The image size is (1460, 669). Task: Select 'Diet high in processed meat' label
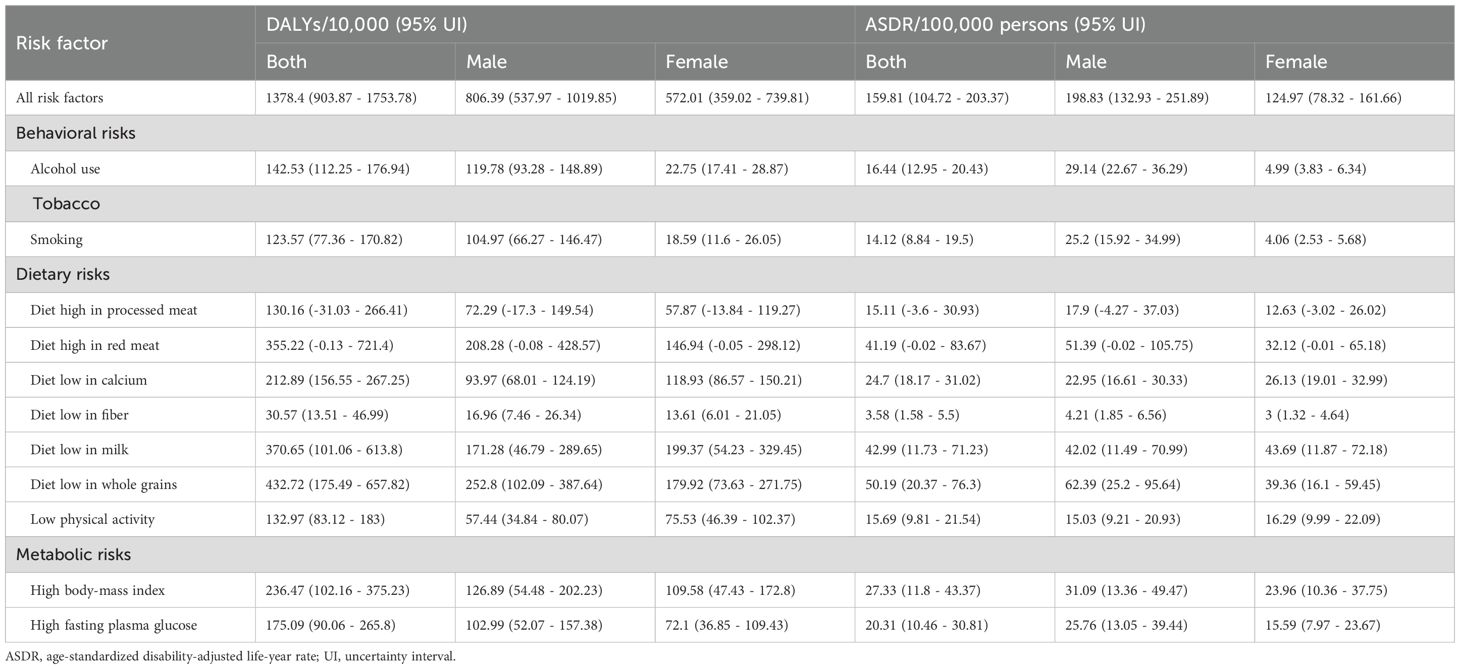[x=113, y=310]
